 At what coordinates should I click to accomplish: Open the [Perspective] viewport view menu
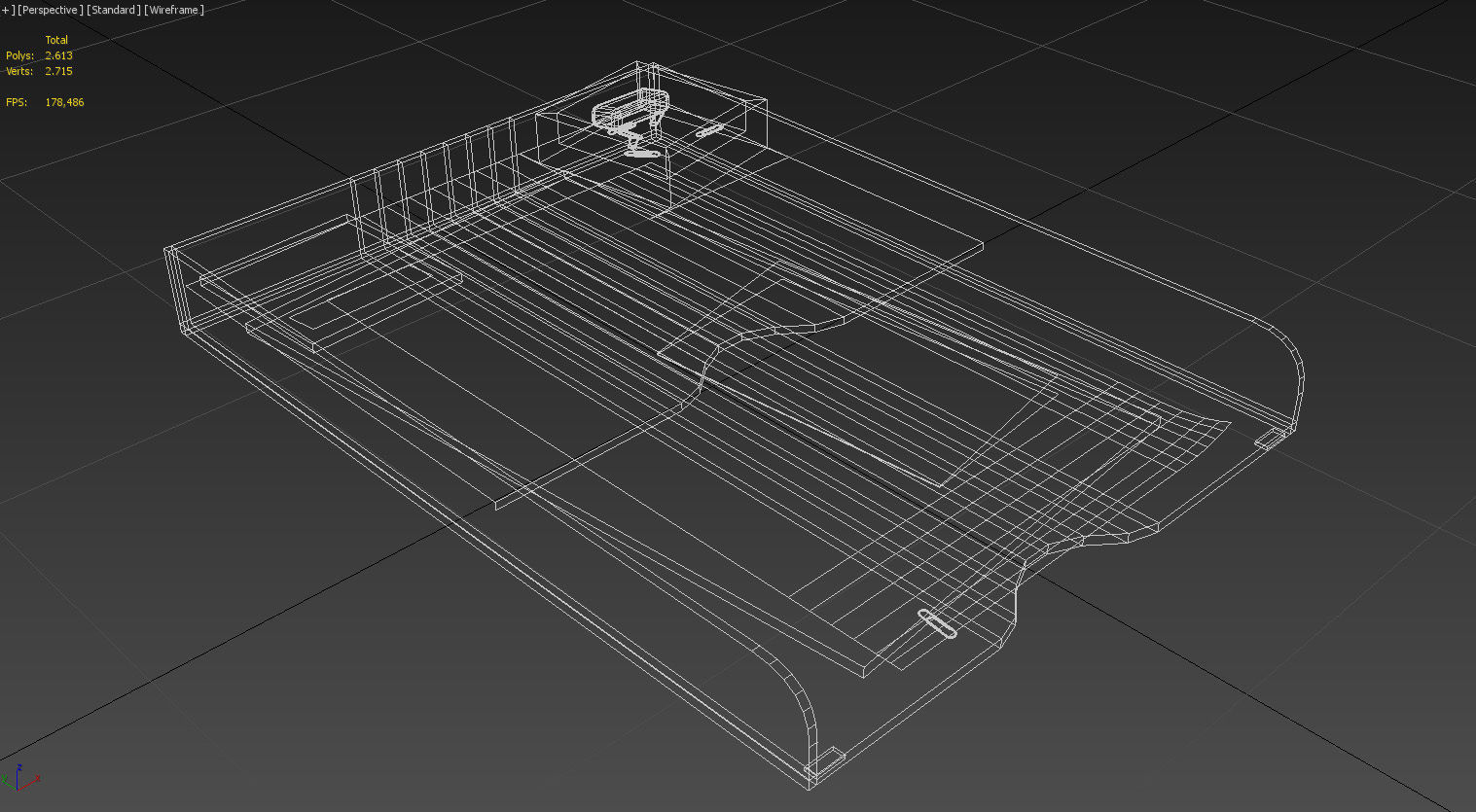click(51, 10)
